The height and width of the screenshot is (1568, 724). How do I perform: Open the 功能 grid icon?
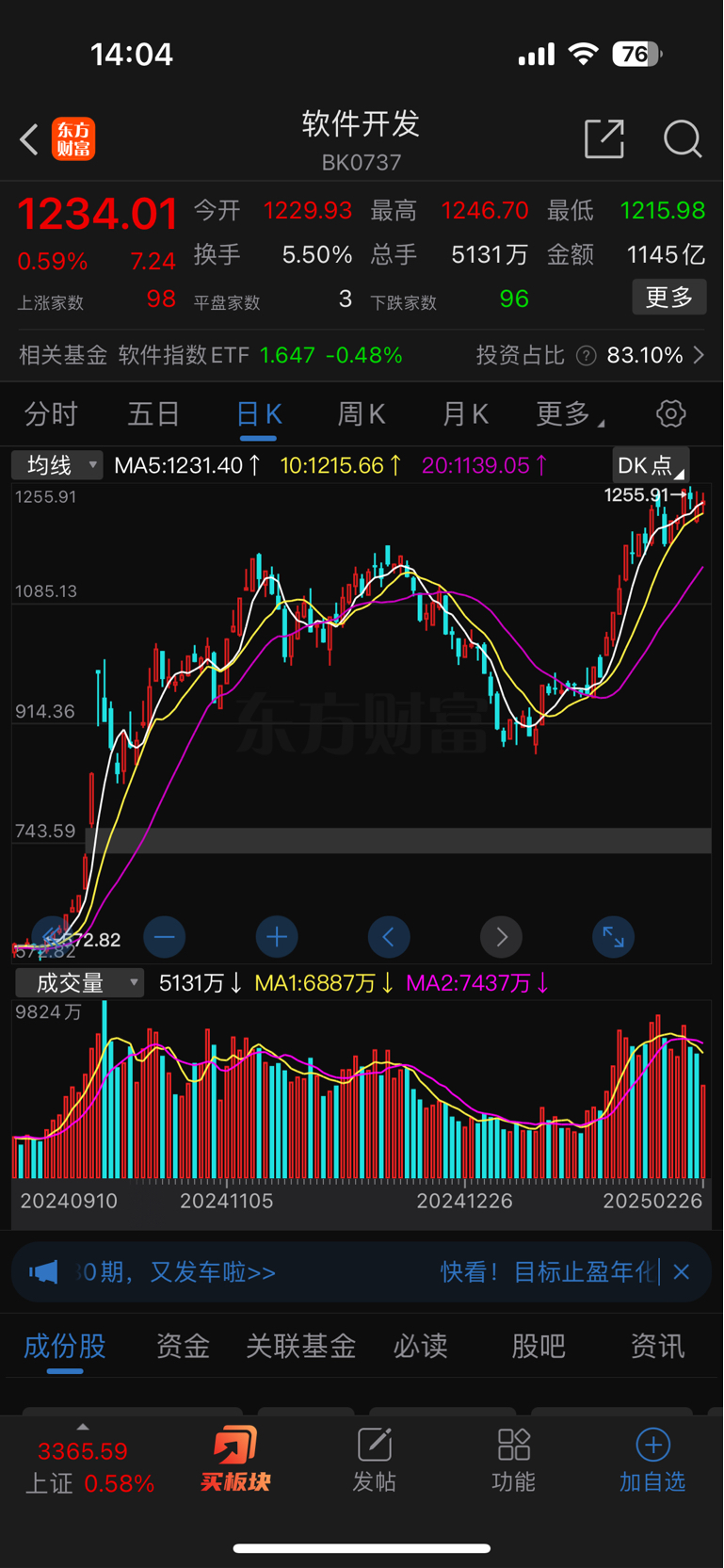pos(514,1445)
